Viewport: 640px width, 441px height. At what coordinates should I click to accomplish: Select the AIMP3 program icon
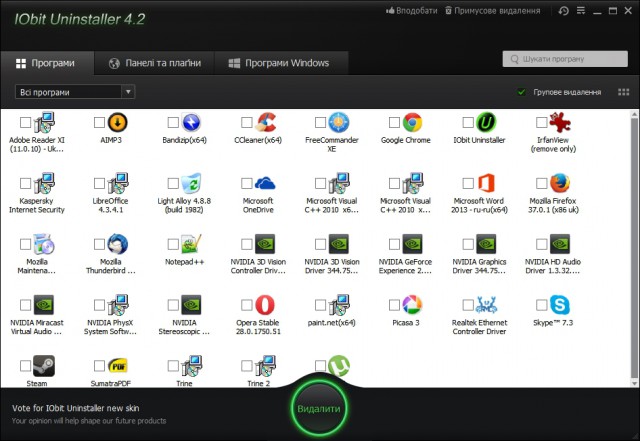click(118, 122)
